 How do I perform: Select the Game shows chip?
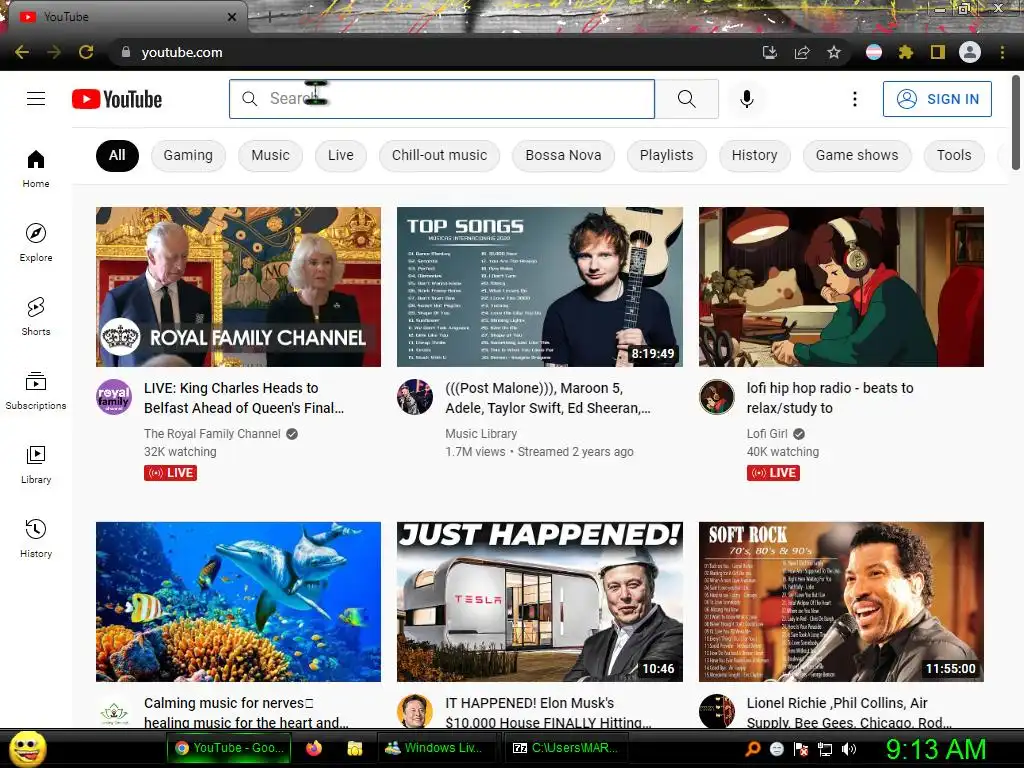click(857, 155)
